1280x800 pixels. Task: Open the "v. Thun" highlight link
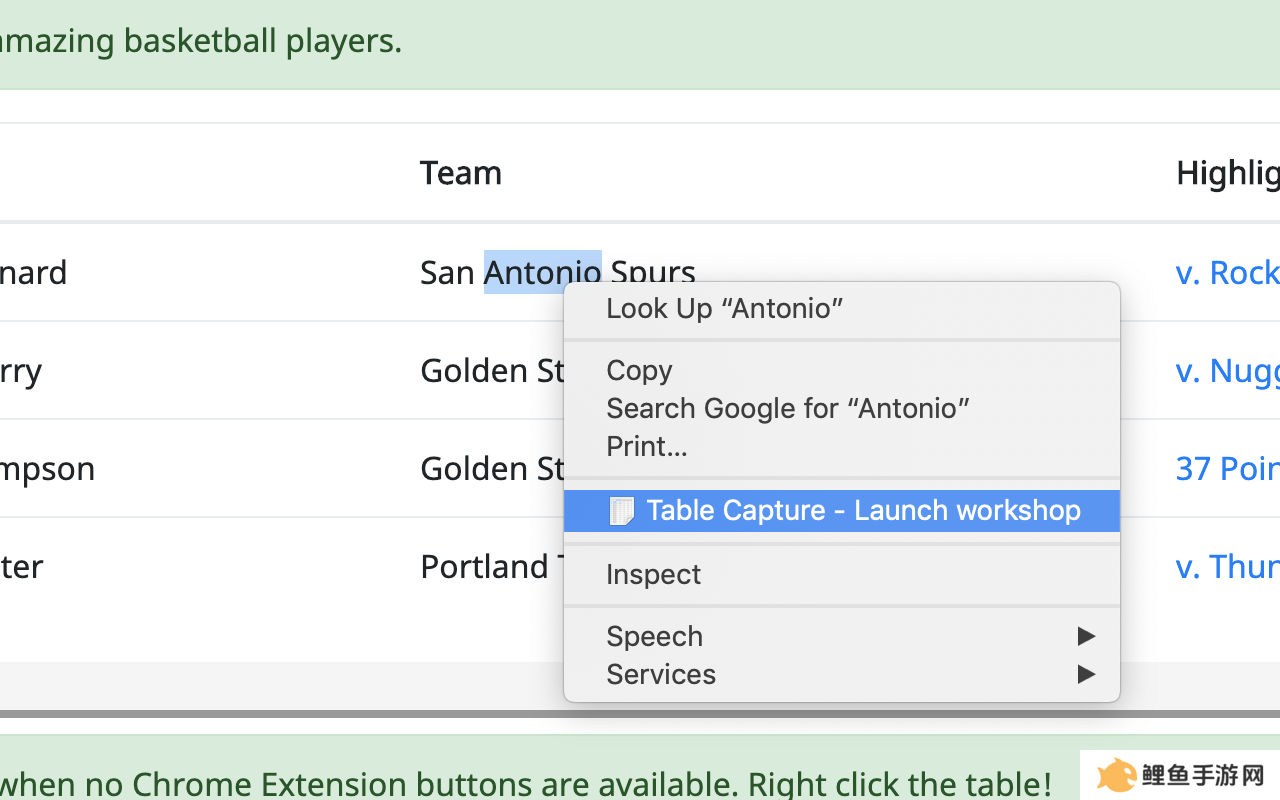(1228, 566)
